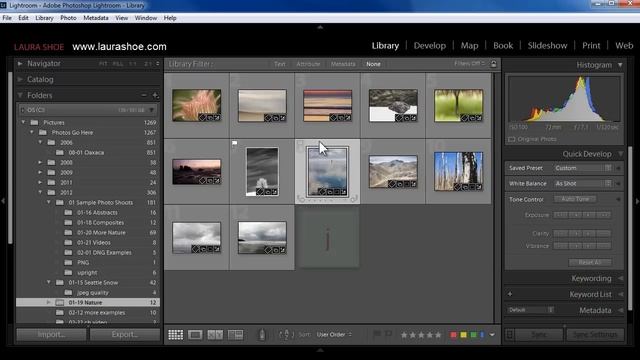The width and height of the screenshot is (640, 360).
Task: Expand the Keywording panel
Action: coord(620,278)
